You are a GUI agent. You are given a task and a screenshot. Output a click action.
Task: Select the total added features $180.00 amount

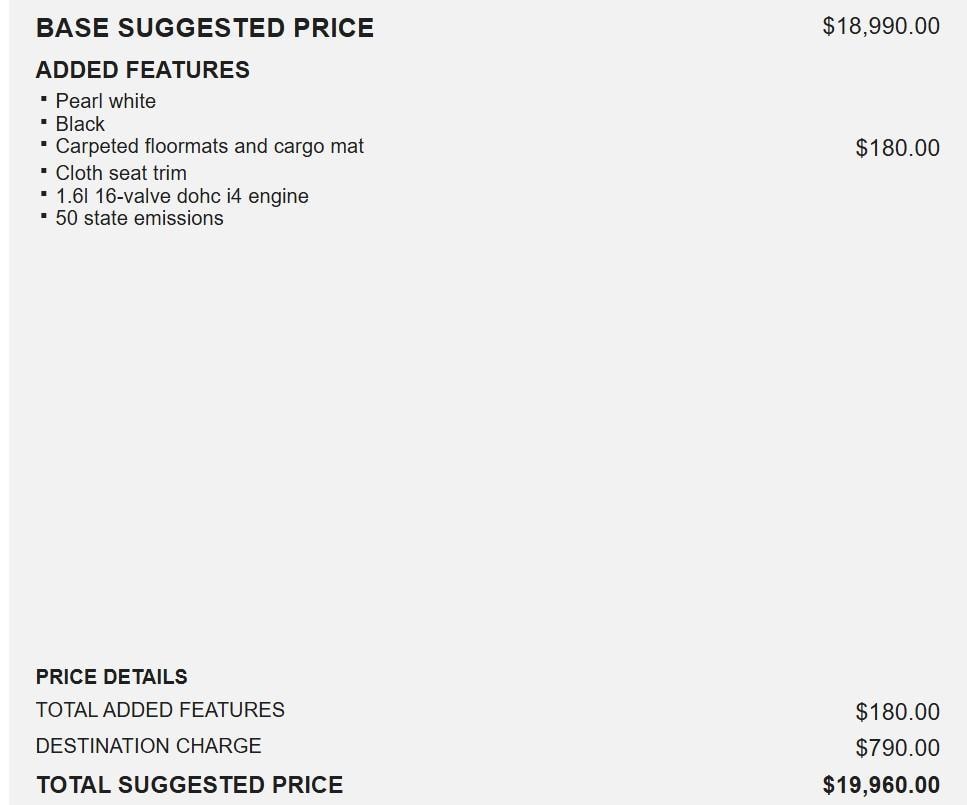897,712
